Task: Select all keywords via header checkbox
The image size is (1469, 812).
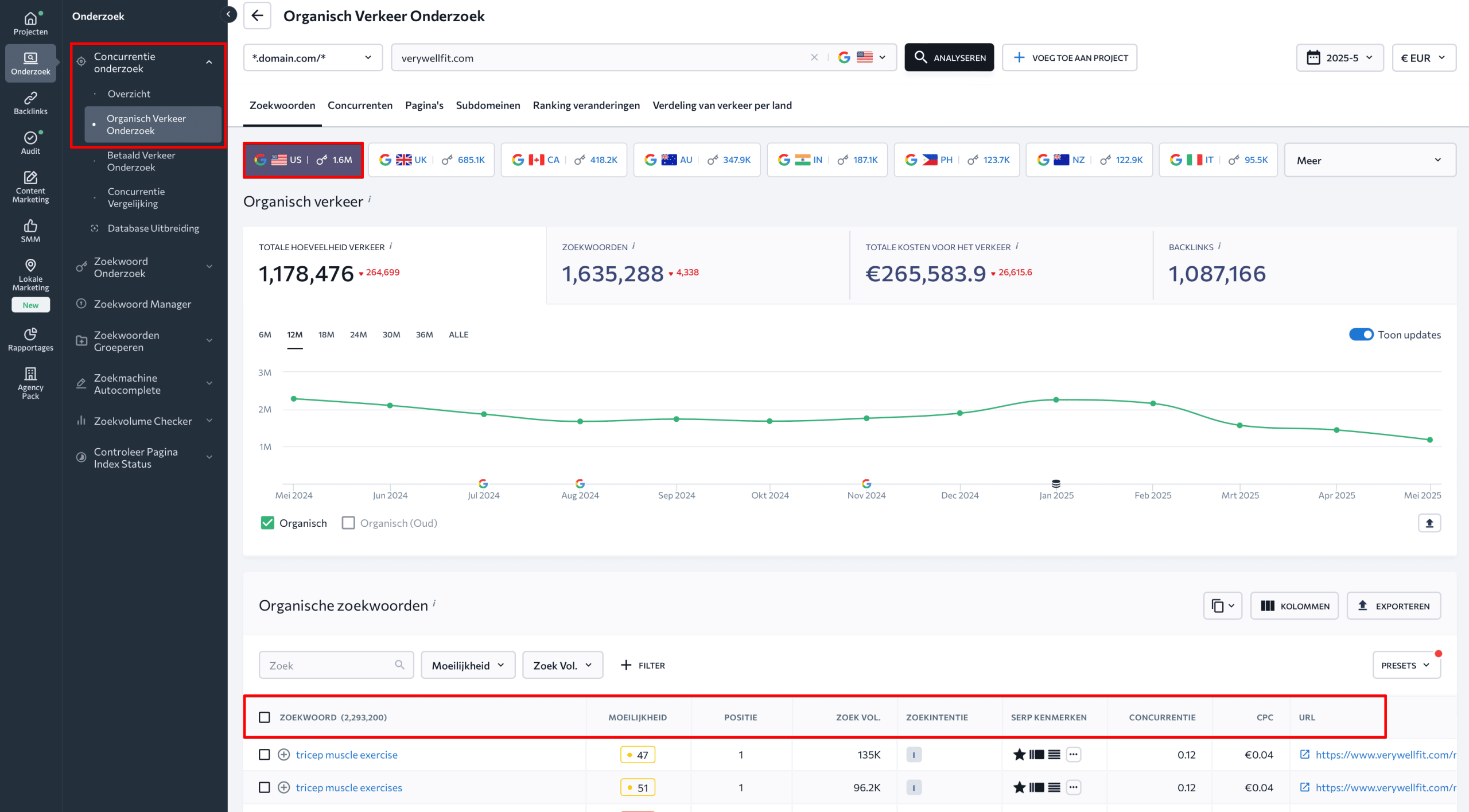Action: pyautogui.click(x=265, y=717)
